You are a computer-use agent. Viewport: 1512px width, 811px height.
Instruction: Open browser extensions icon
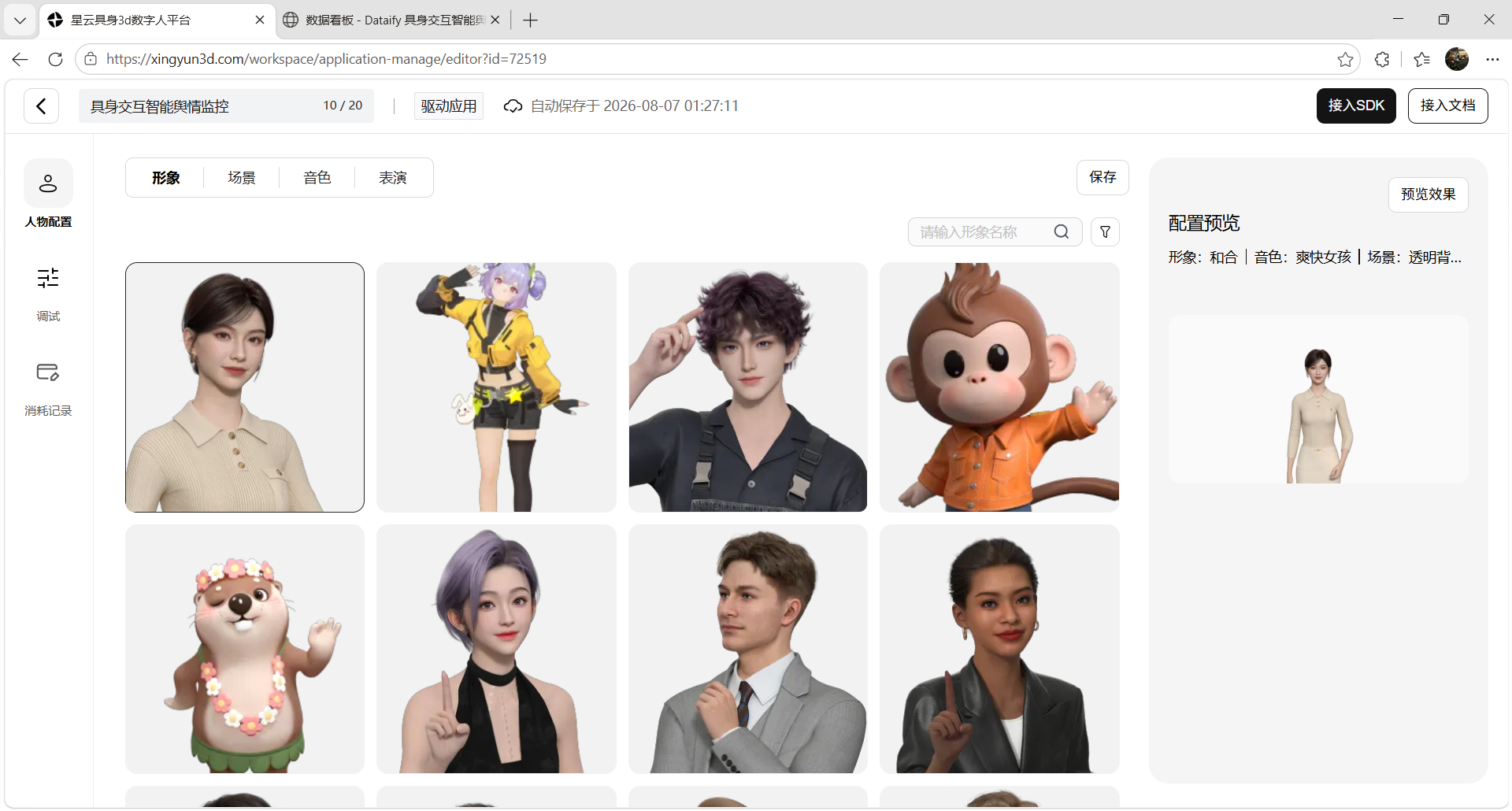tap(1382, 59)
